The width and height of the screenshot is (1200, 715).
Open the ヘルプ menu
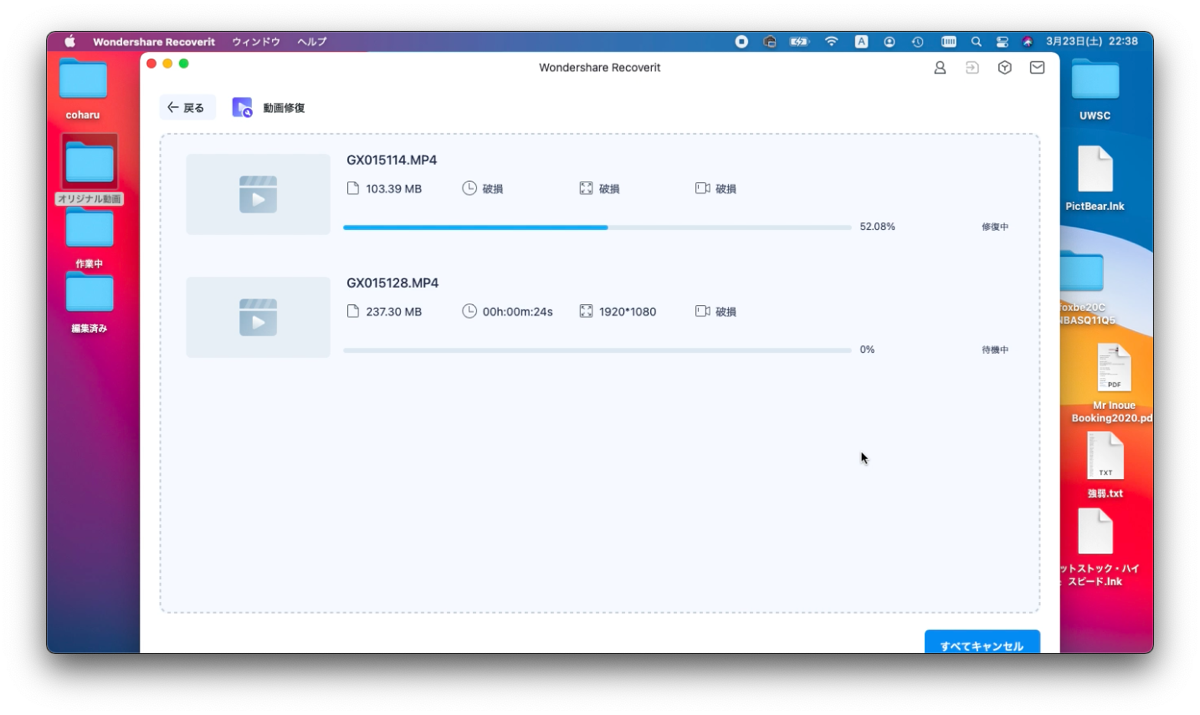[312, 42]
